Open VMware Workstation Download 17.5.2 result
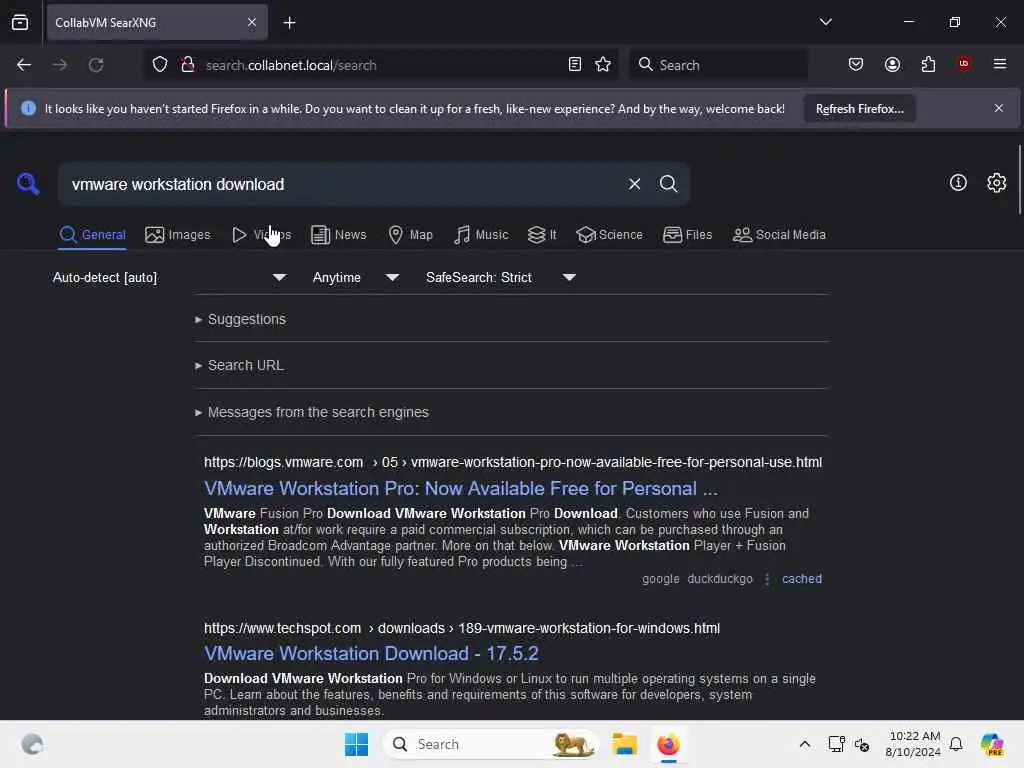The image size is (1024, 768). [x=371, y=654]
